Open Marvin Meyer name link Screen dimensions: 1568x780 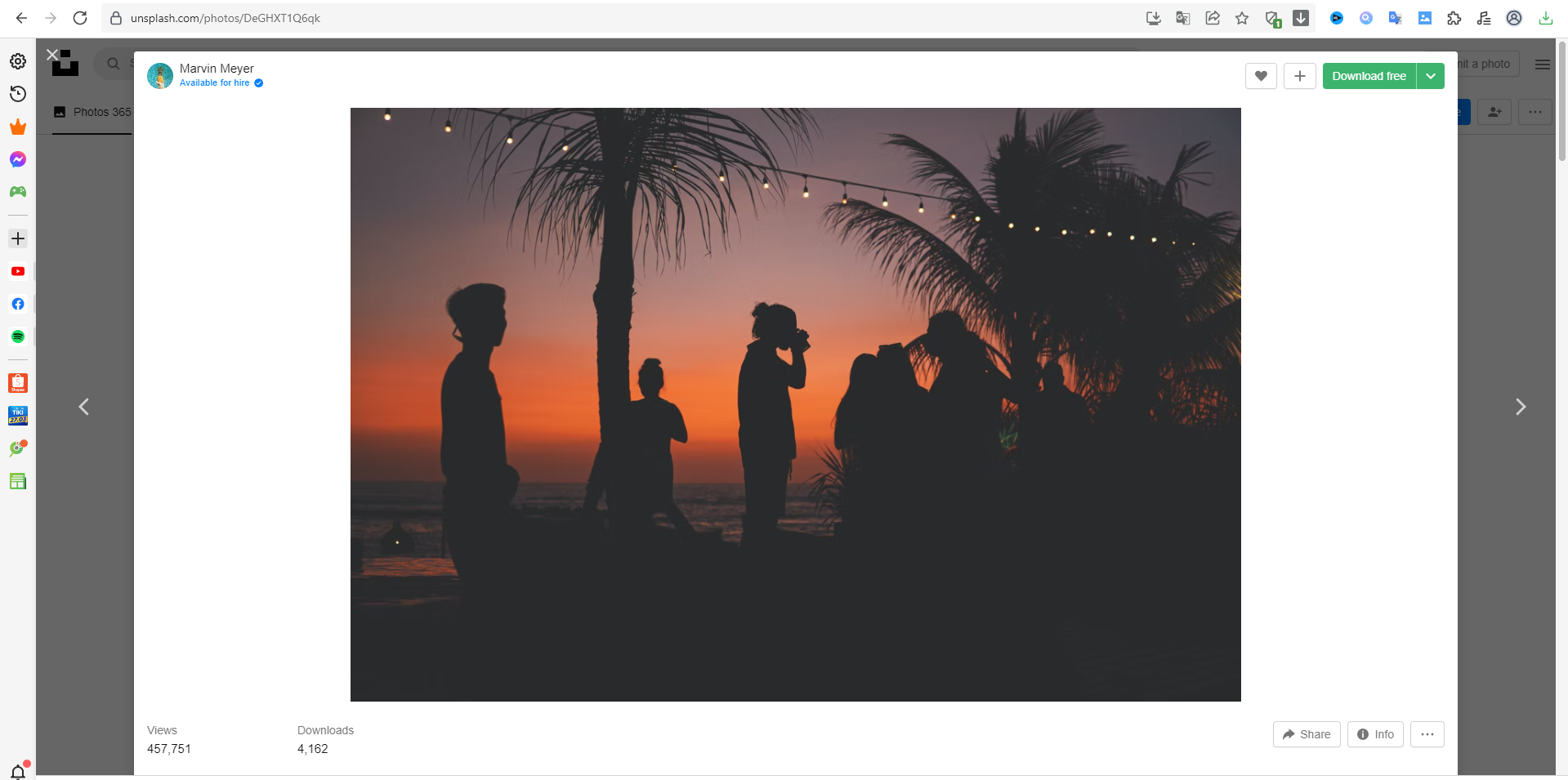217,69
